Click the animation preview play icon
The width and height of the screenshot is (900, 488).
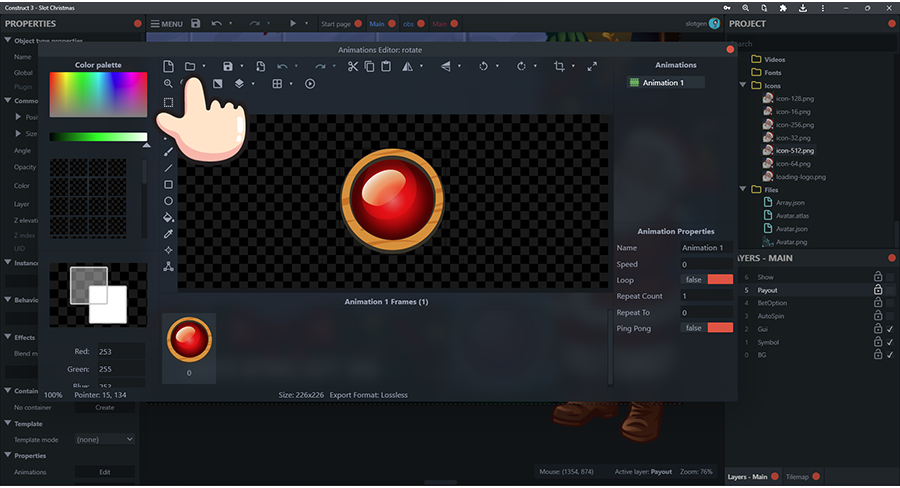[x=310, y=84]
